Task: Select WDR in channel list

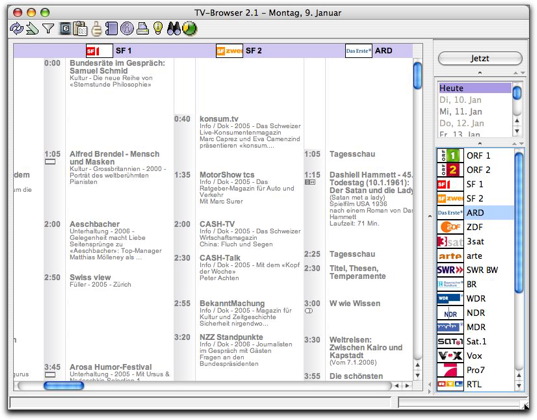Action: pos(475,299)
